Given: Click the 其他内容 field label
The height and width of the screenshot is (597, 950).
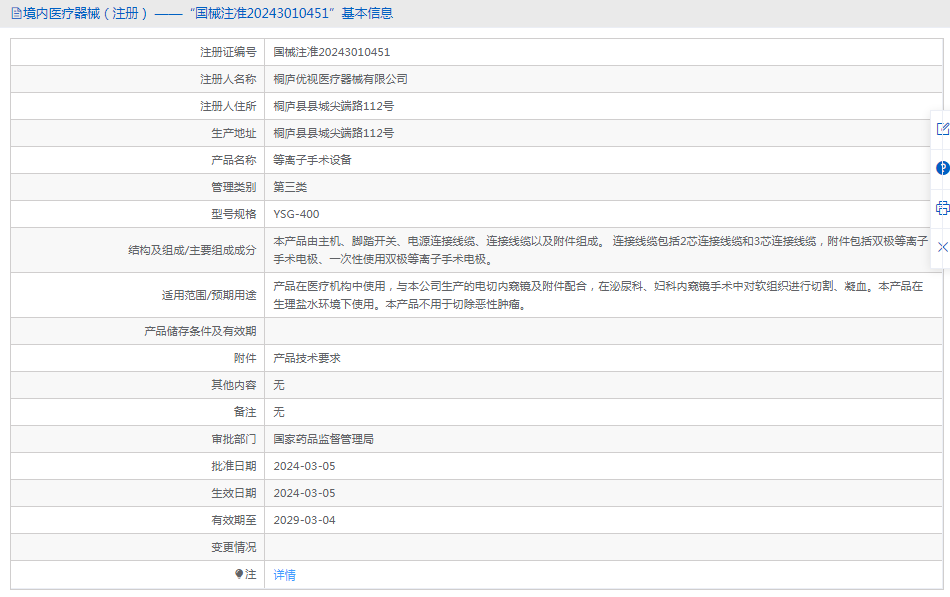Looking at the screenshot, I should 234,385.
